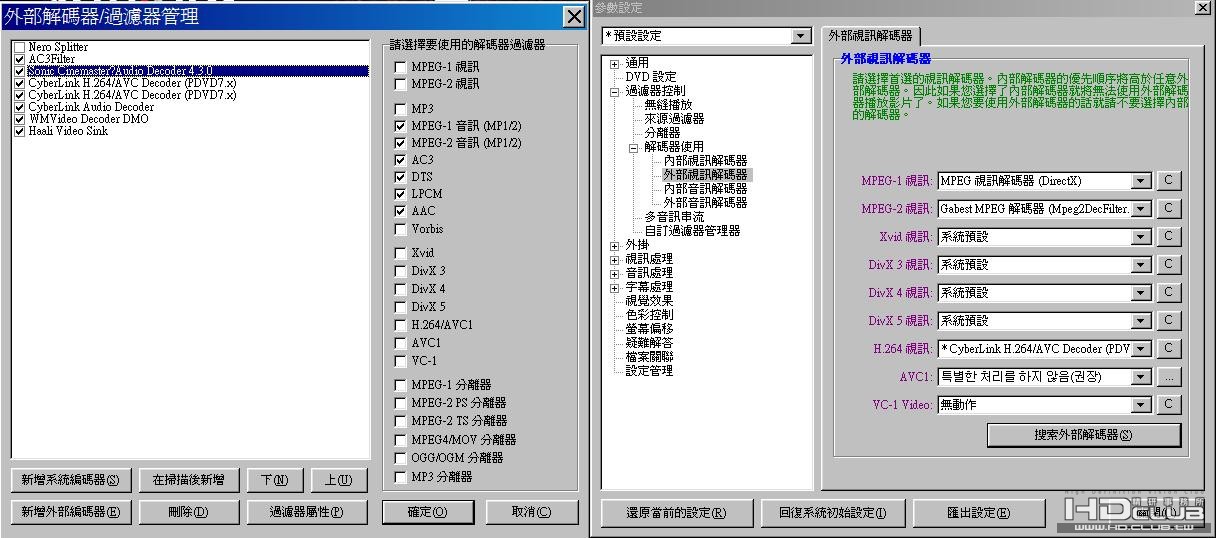Screen dimensions: 1216x538
Task: Cancel with the 取消(C) button
Action: point(532,512)
